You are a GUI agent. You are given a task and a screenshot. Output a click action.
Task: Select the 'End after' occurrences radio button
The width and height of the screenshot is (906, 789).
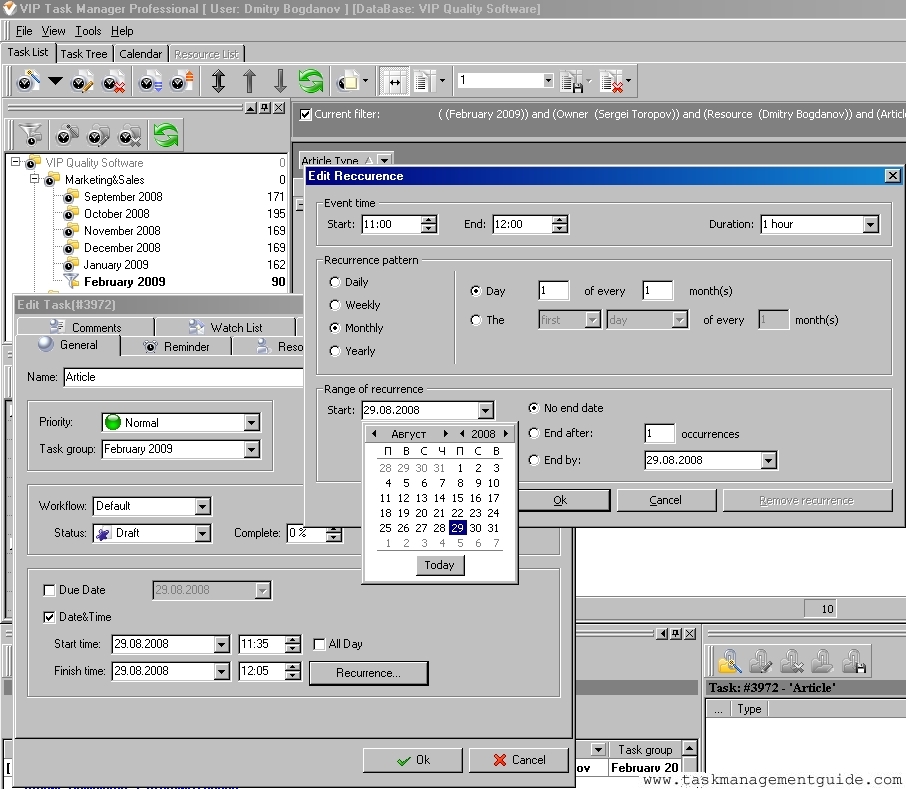(x=534, y=433)
